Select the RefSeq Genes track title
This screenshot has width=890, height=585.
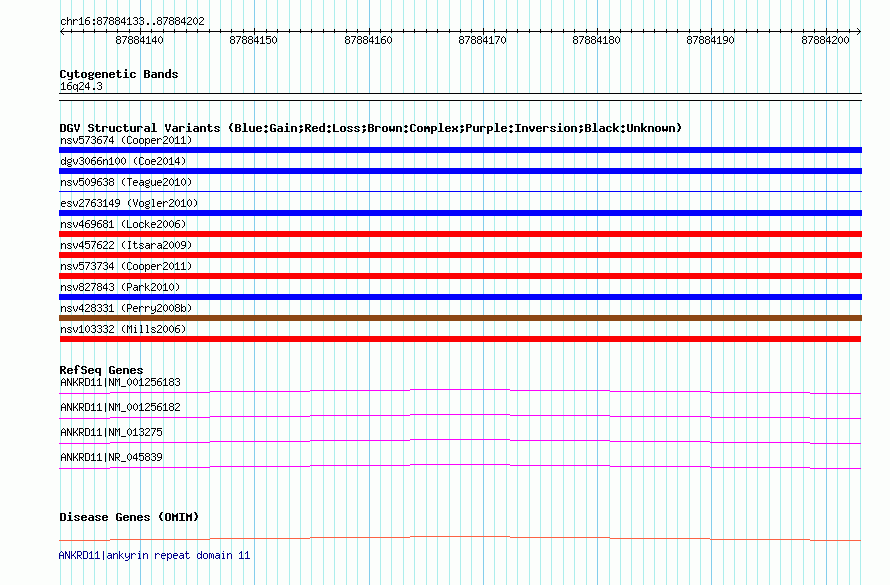(101, 370)
